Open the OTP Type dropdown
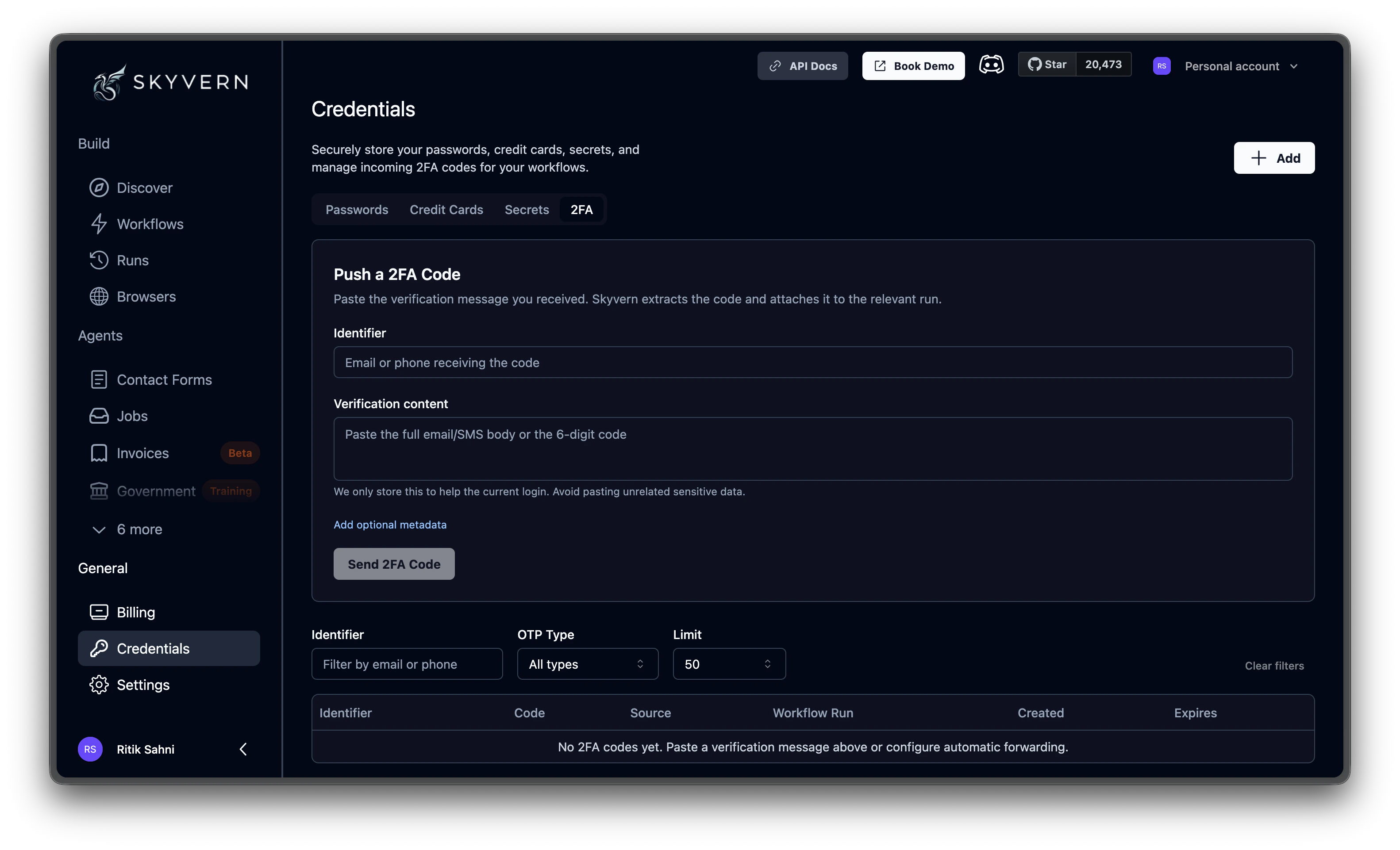The image size is (1400, 850). click(587, 664)
